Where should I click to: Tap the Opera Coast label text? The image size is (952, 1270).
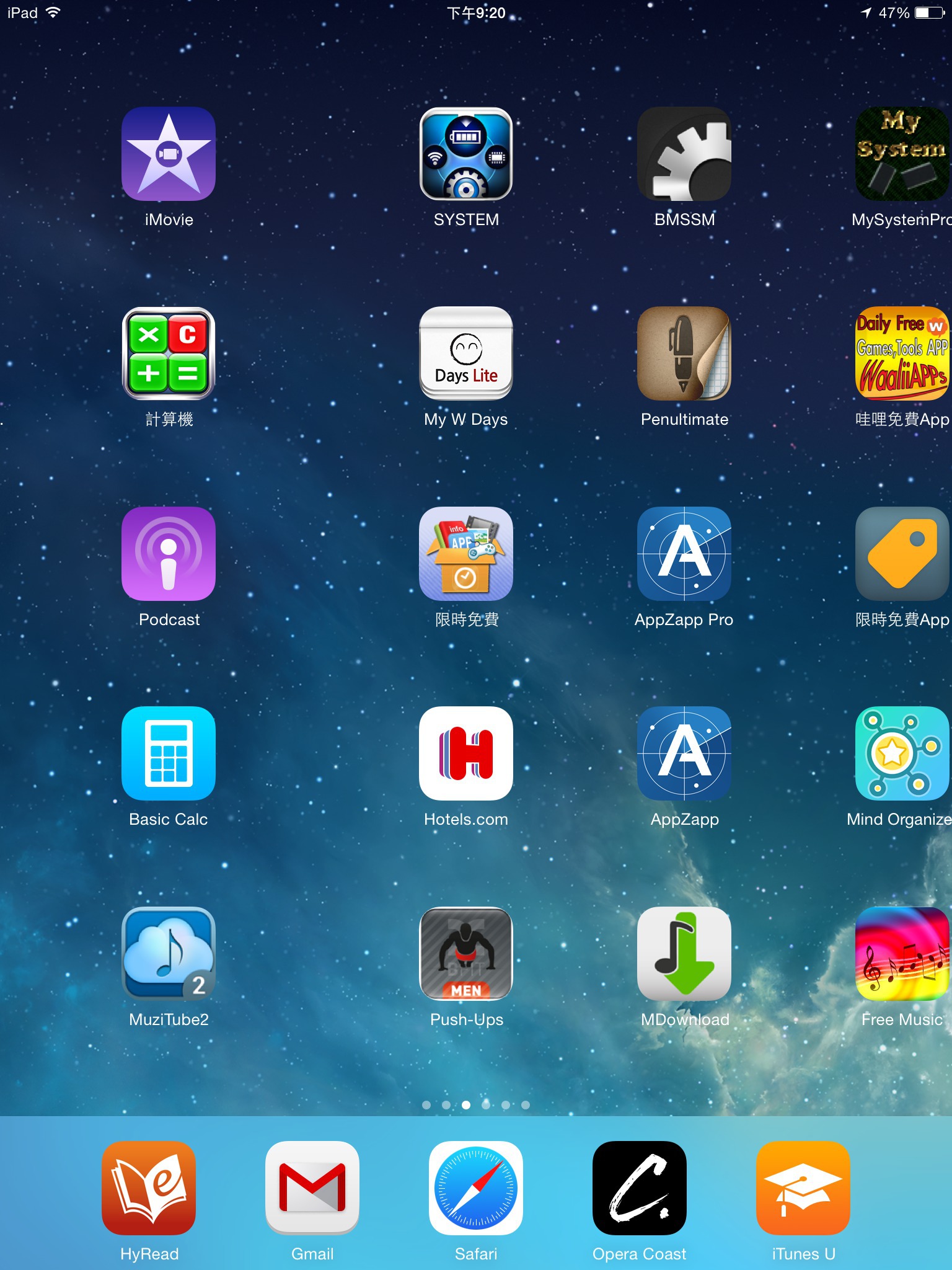[640, 1254]
